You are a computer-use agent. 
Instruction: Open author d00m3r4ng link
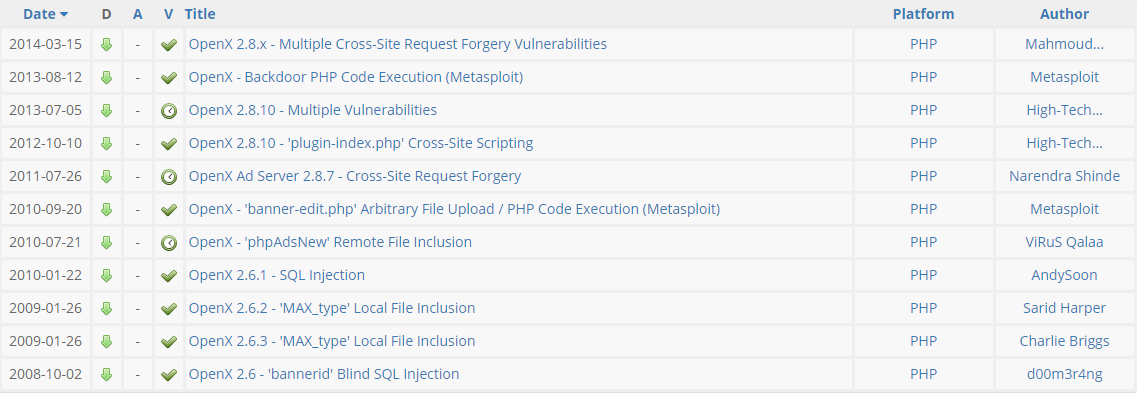pos(1064,374)
